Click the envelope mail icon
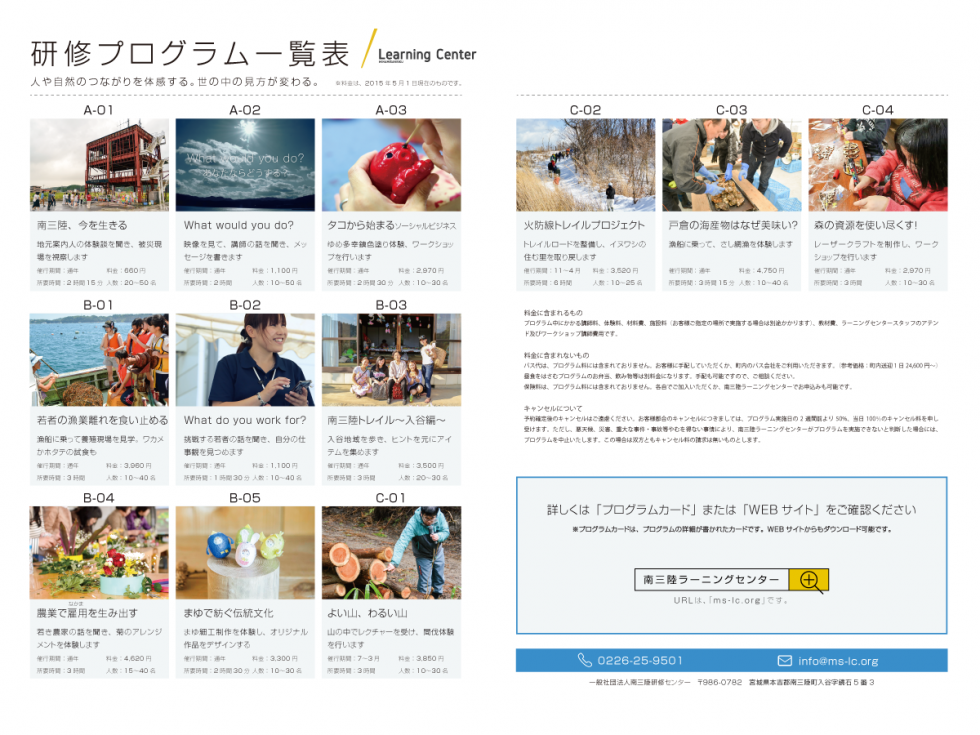Screen dimensions: 980x735 [785, 661]
